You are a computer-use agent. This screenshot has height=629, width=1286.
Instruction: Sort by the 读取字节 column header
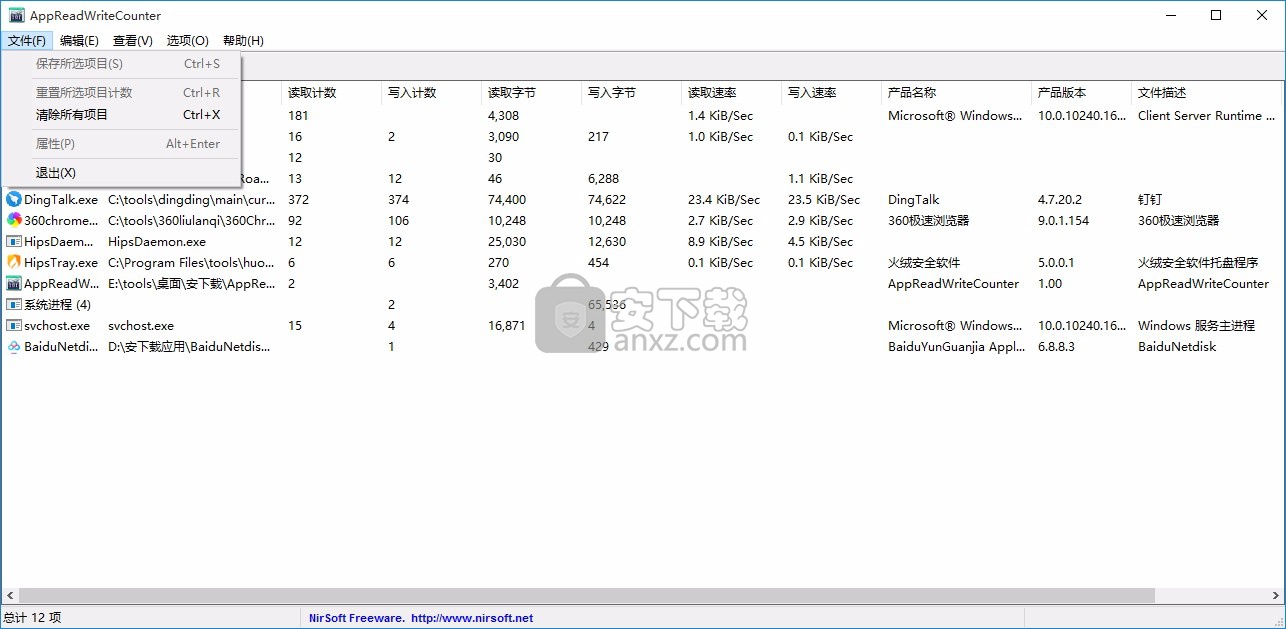(x=531, y=93)
